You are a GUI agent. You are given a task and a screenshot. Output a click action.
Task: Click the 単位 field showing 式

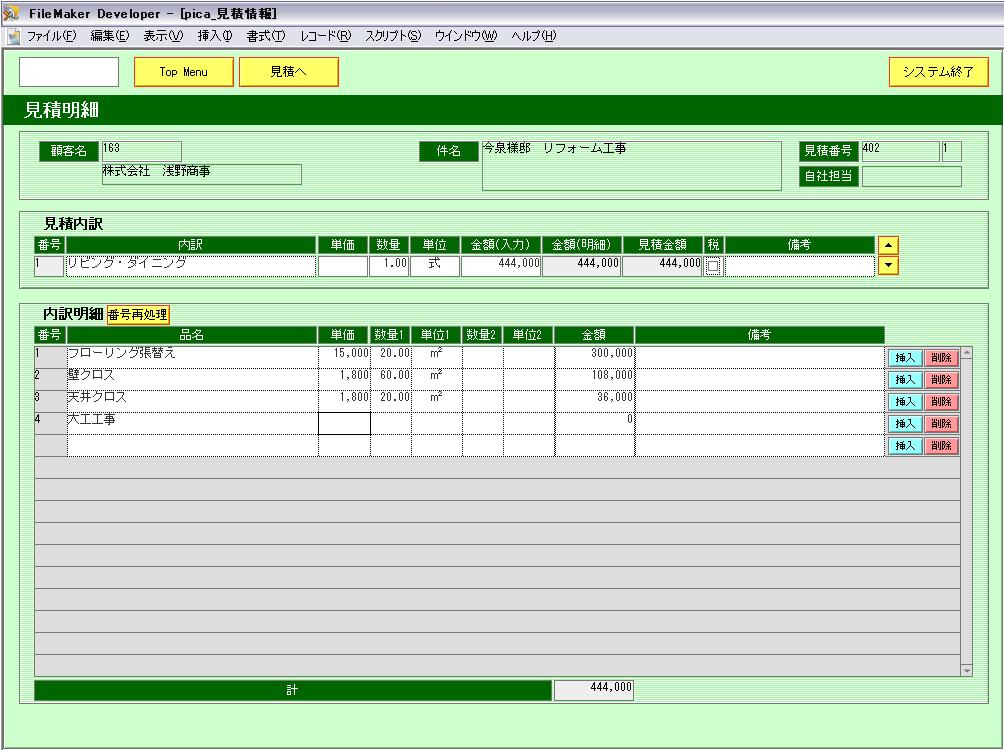[x=435, y=266]
